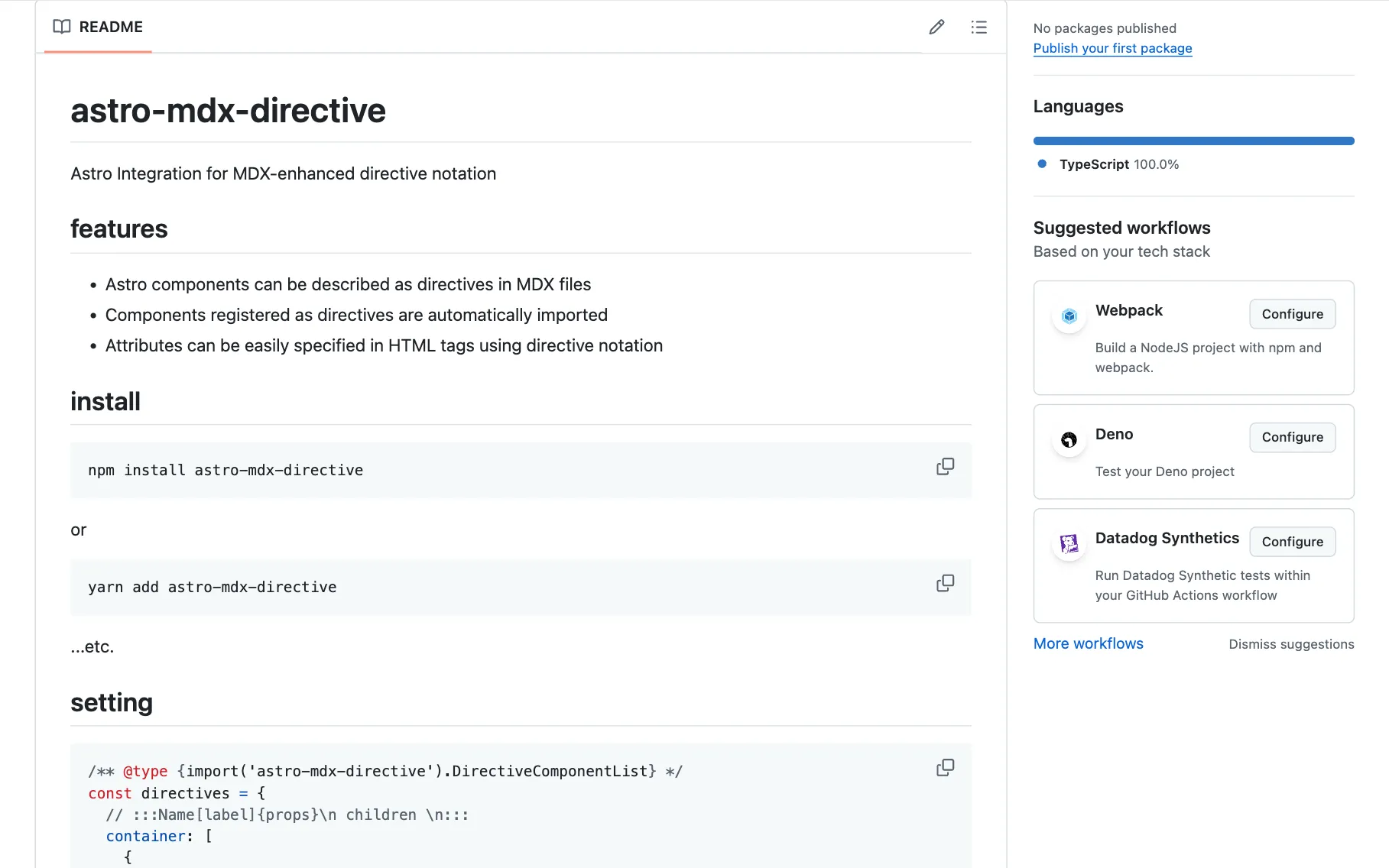Open the More workflows link

1088,643
